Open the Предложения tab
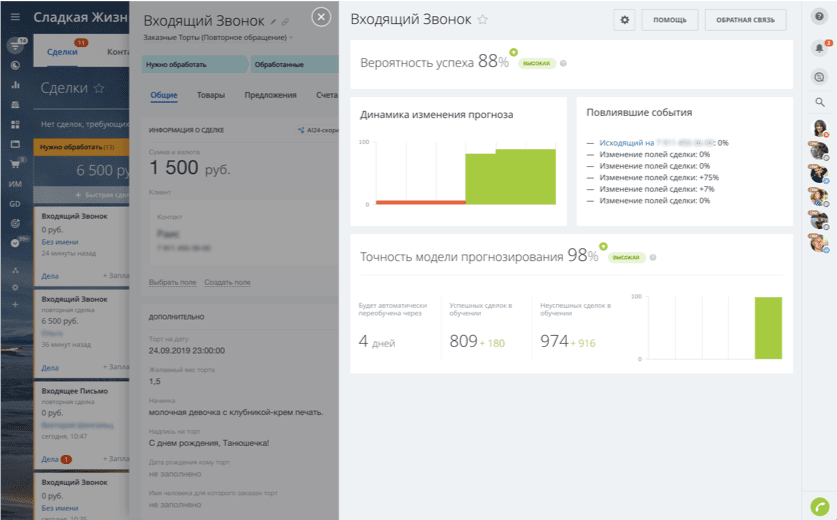Image resolution: width=837 pixels, height=520 pixels. pyautogui.click(x=271, y=96)
